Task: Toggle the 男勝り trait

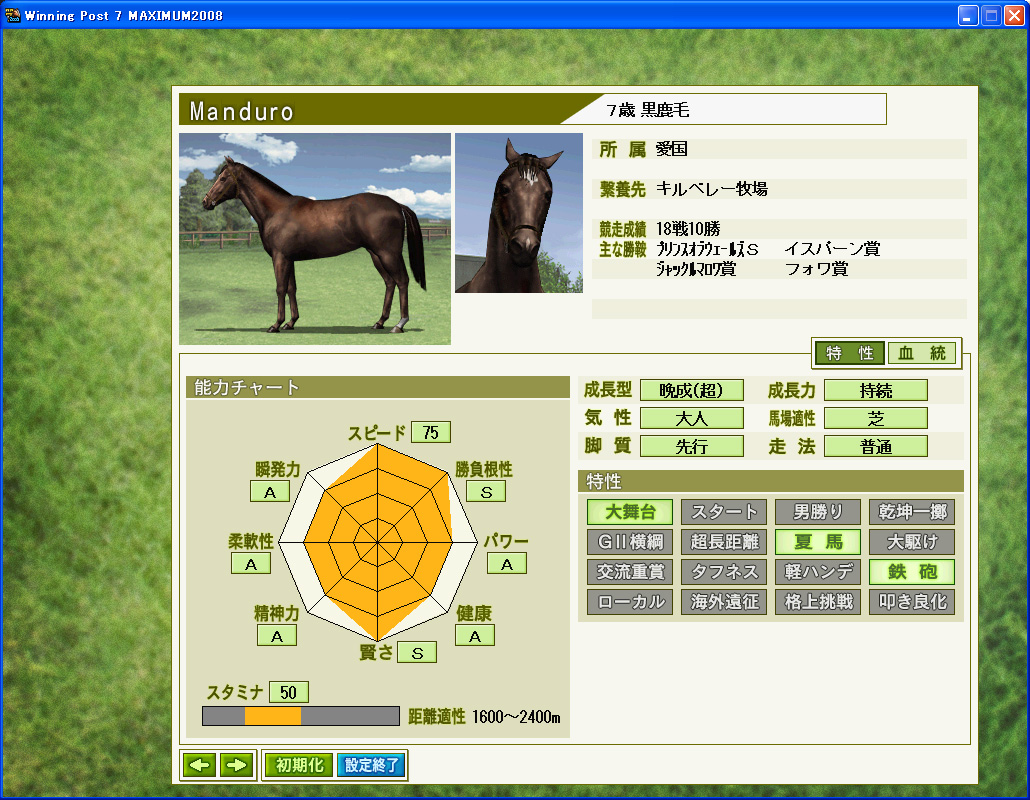Action: pos(818,512)
